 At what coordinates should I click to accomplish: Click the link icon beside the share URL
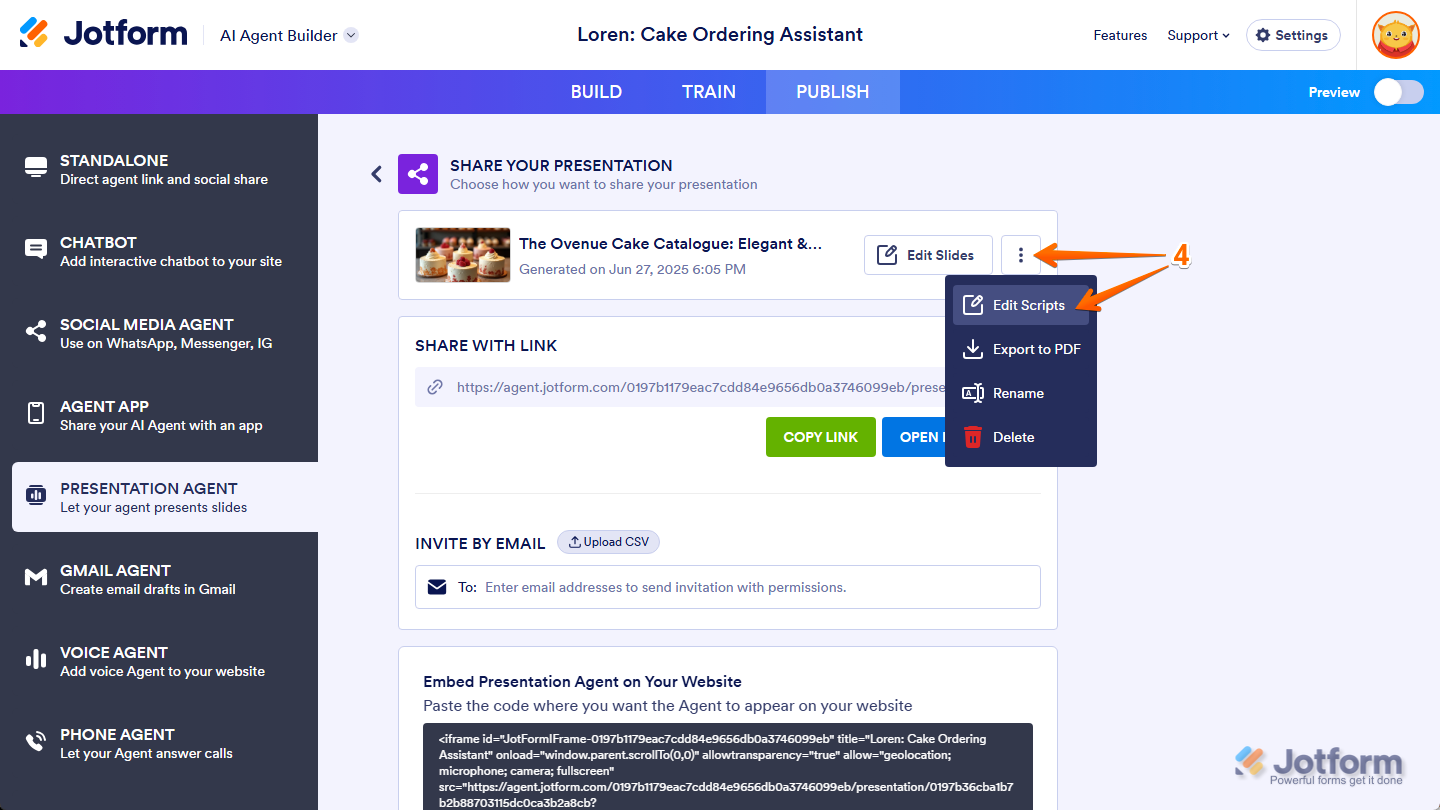tap(435, 387)
